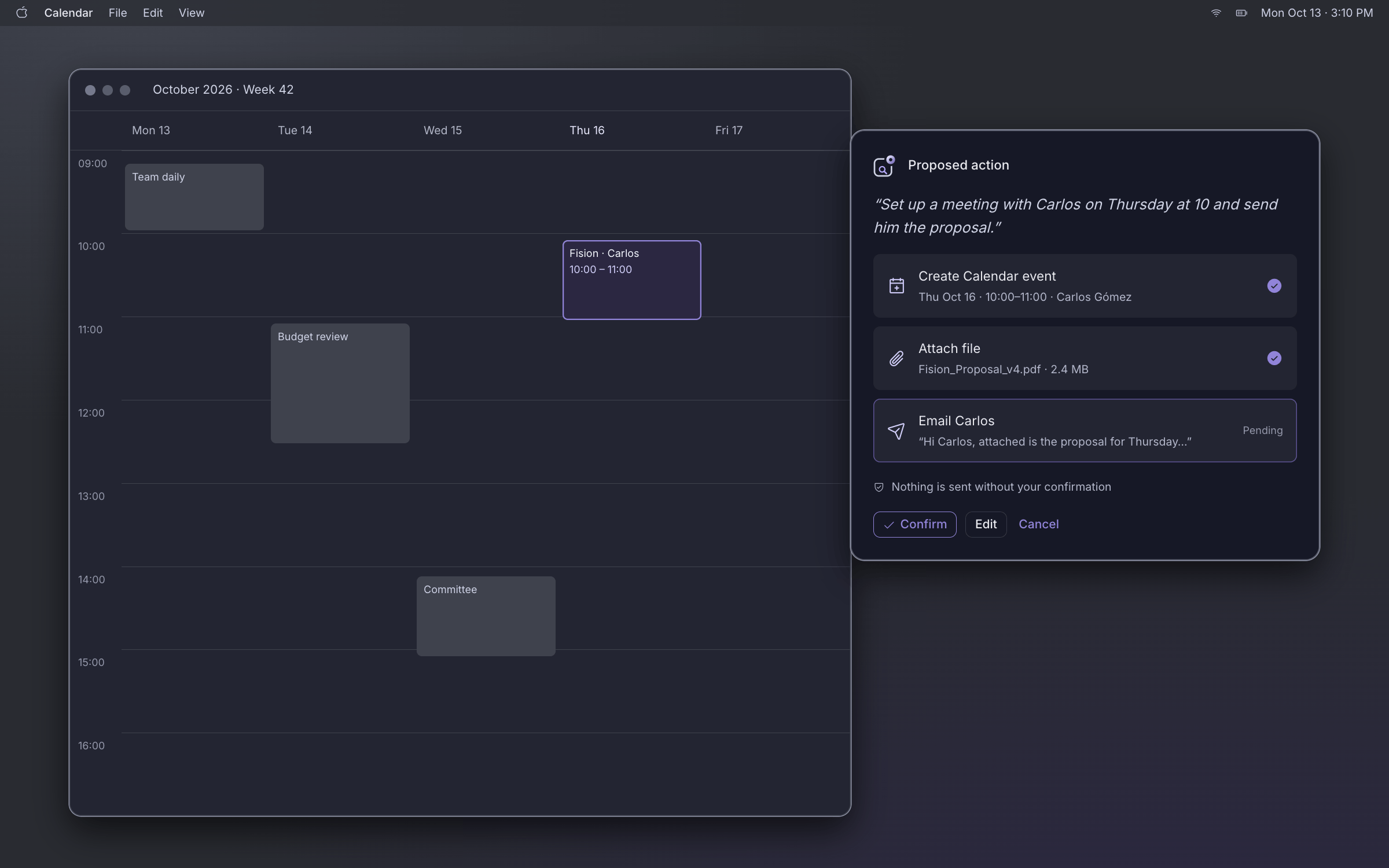1389x868 pixels.
Task: Select the Wed 15 column header
Action: (x=443, y=130)
